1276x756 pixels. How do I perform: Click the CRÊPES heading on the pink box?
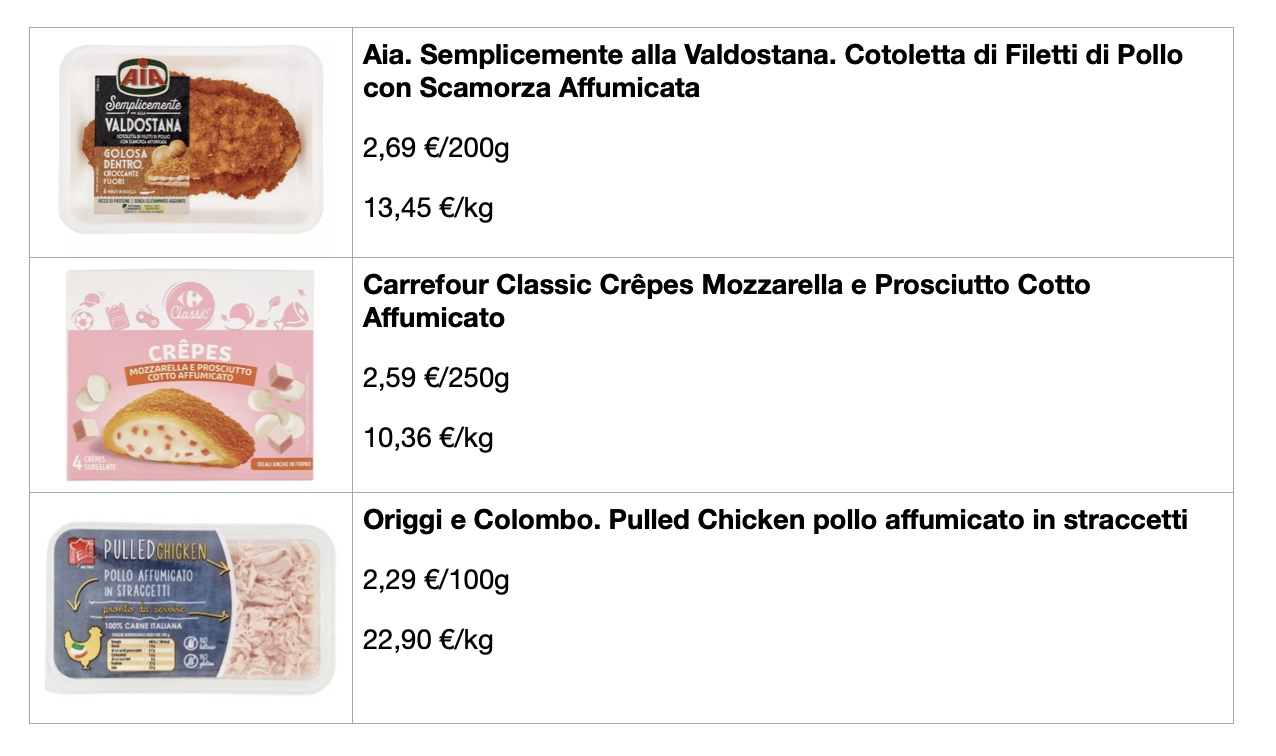190,353
